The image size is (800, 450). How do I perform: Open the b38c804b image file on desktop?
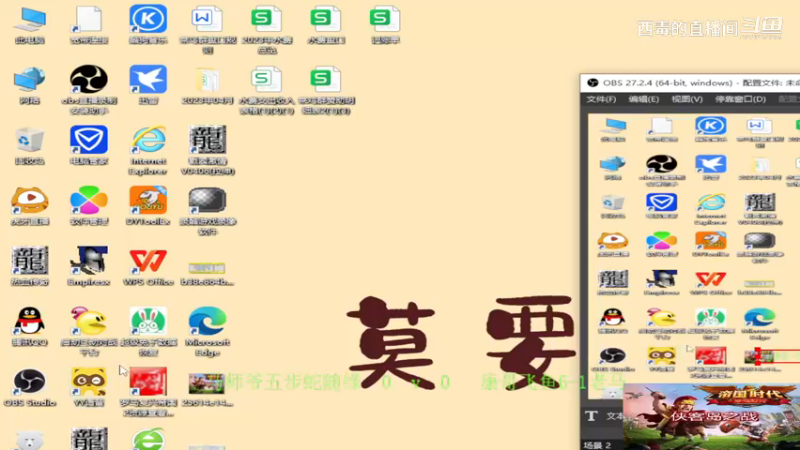pos(207,272)
